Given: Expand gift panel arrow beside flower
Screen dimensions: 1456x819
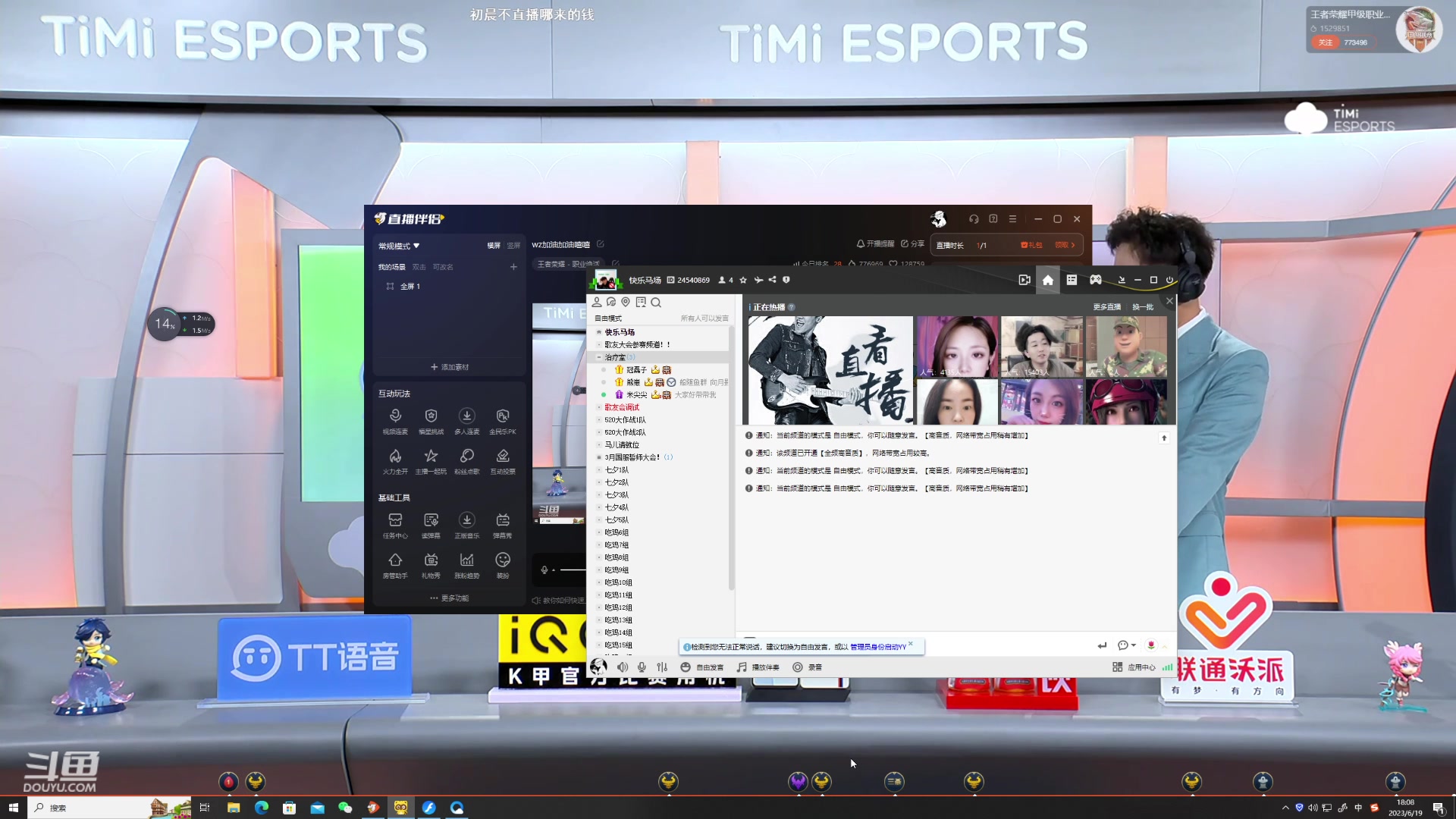Looking at the screenshot, I should (1165, 646).
